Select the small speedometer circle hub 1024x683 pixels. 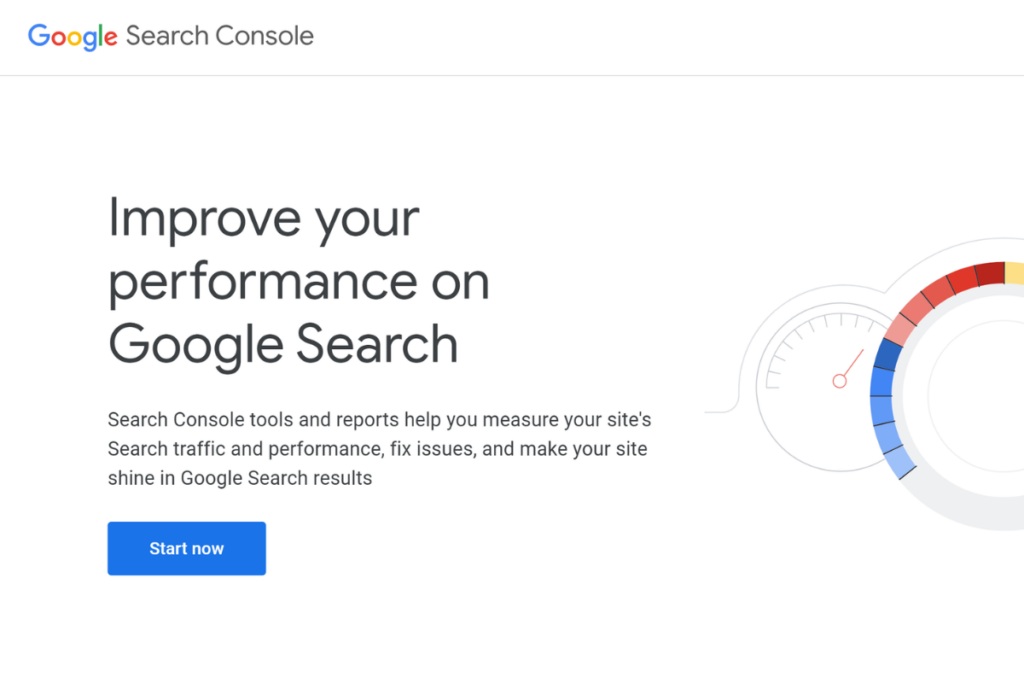840,380
